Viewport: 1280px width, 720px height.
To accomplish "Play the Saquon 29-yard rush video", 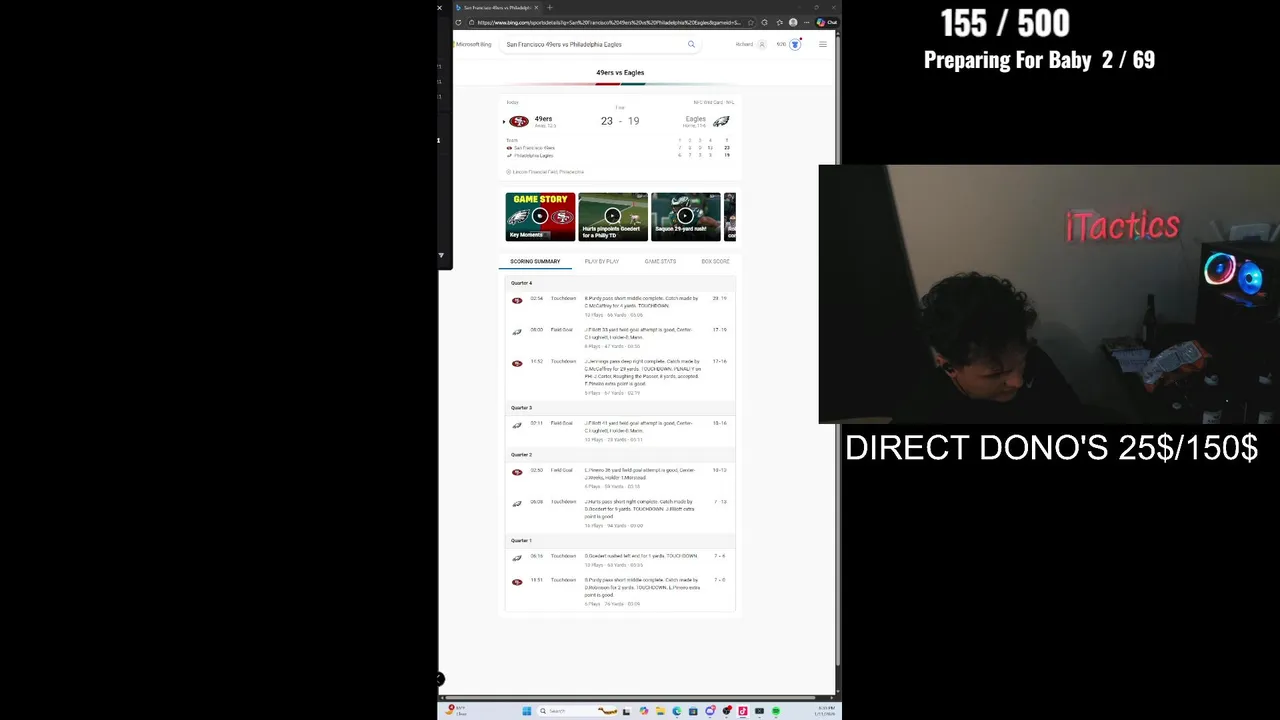I will pos(686,216).
